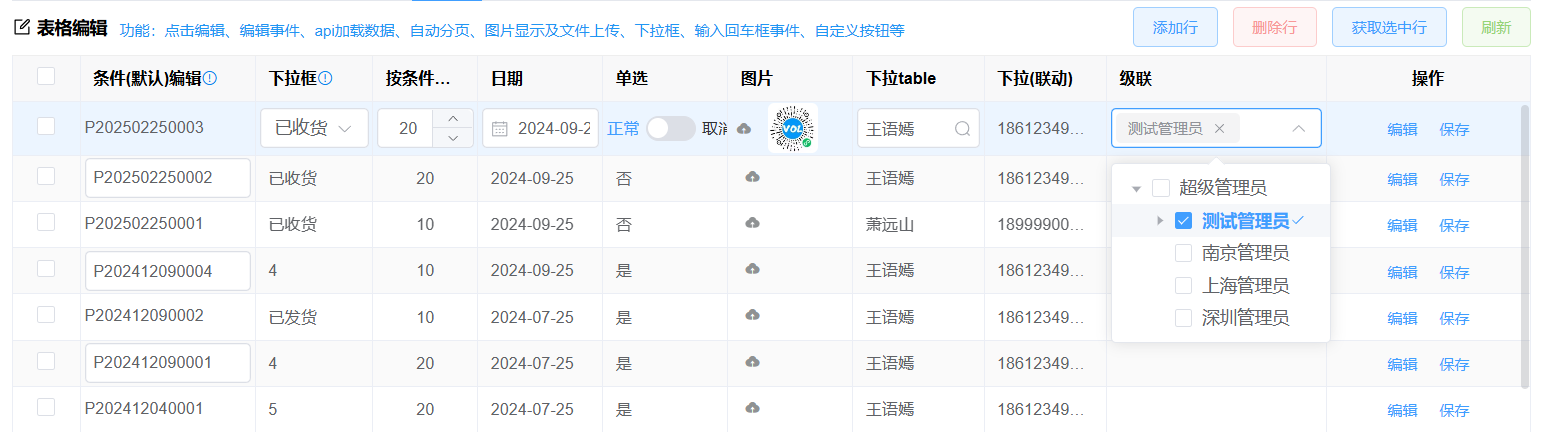Screen dimensions: 1541x432
Task: Remove the 测试管理员 tag with X
Action: pyautogui.click(x=1219, y=128)
